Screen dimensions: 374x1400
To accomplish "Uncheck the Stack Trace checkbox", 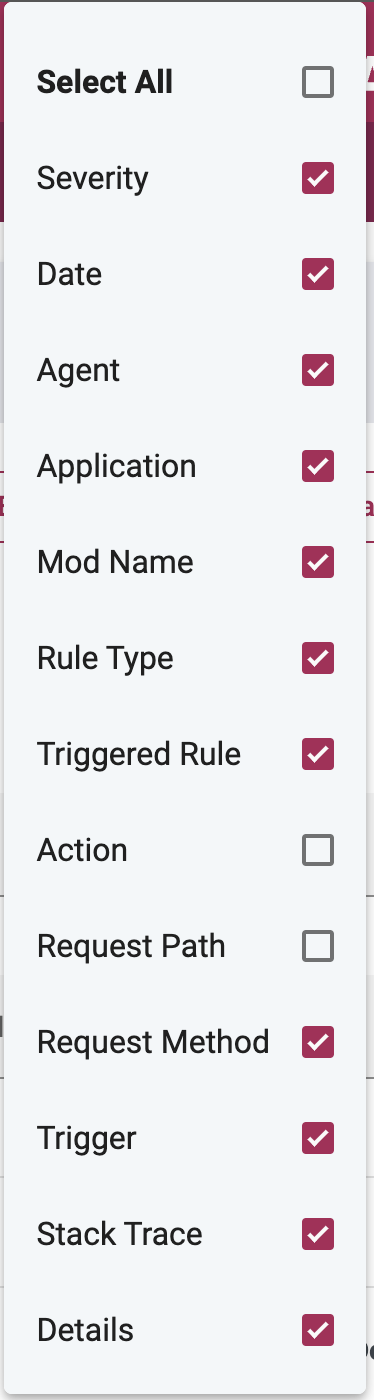I will 318,1235.
